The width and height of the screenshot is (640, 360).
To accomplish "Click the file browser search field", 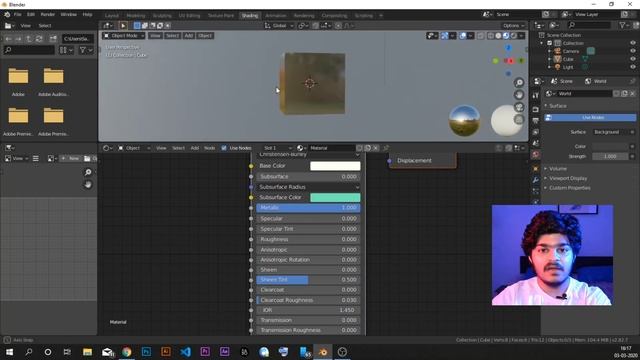I will 29,50.
